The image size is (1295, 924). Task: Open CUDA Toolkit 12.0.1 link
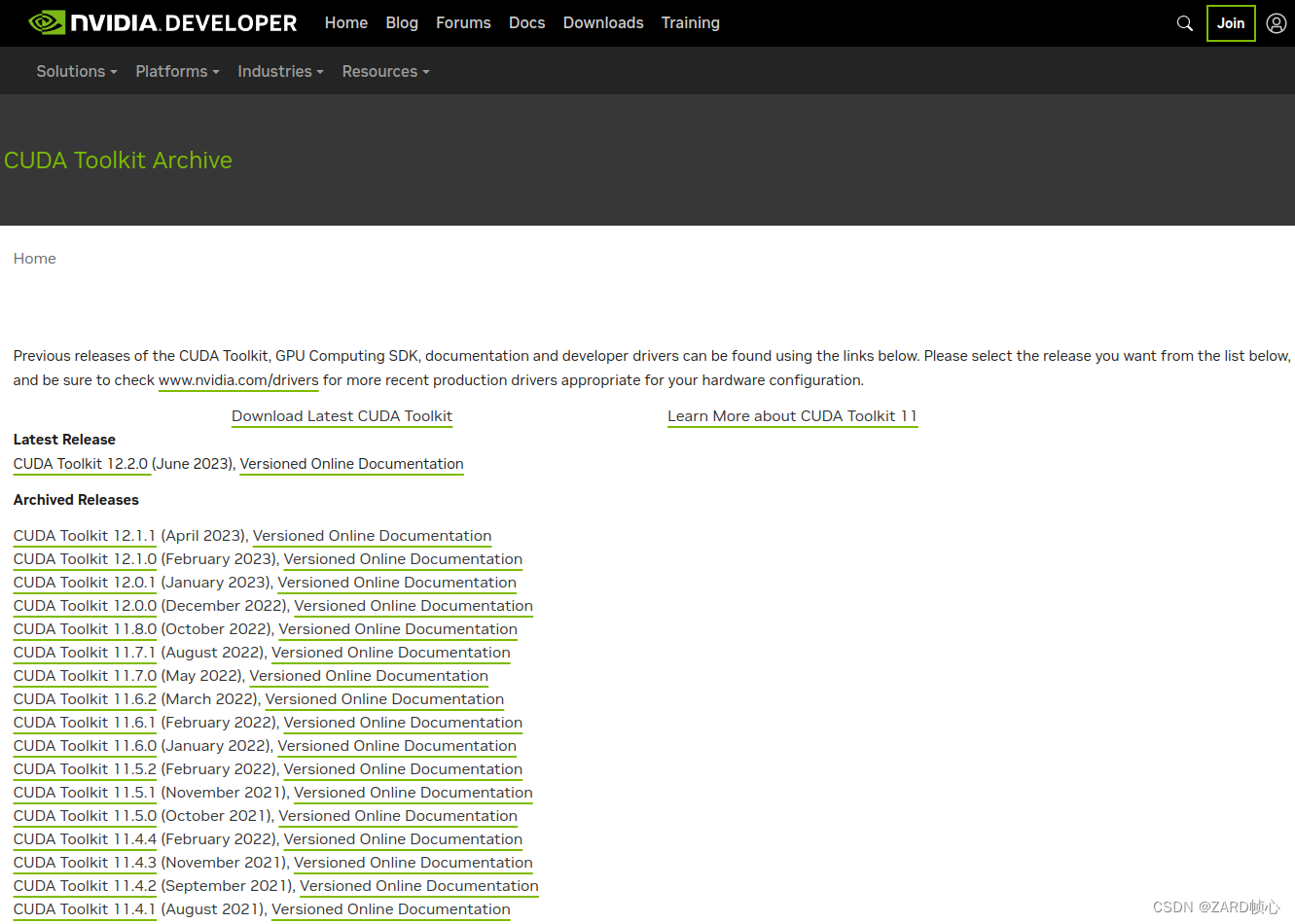85,583
